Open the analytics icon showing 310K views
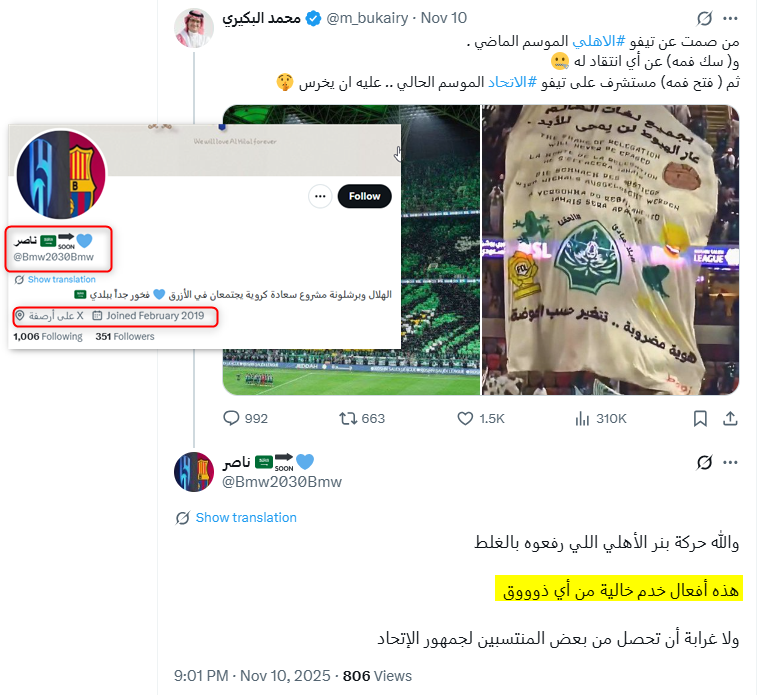Image resolution: width=763 pixels, height=695 pixels. [582, 418]
